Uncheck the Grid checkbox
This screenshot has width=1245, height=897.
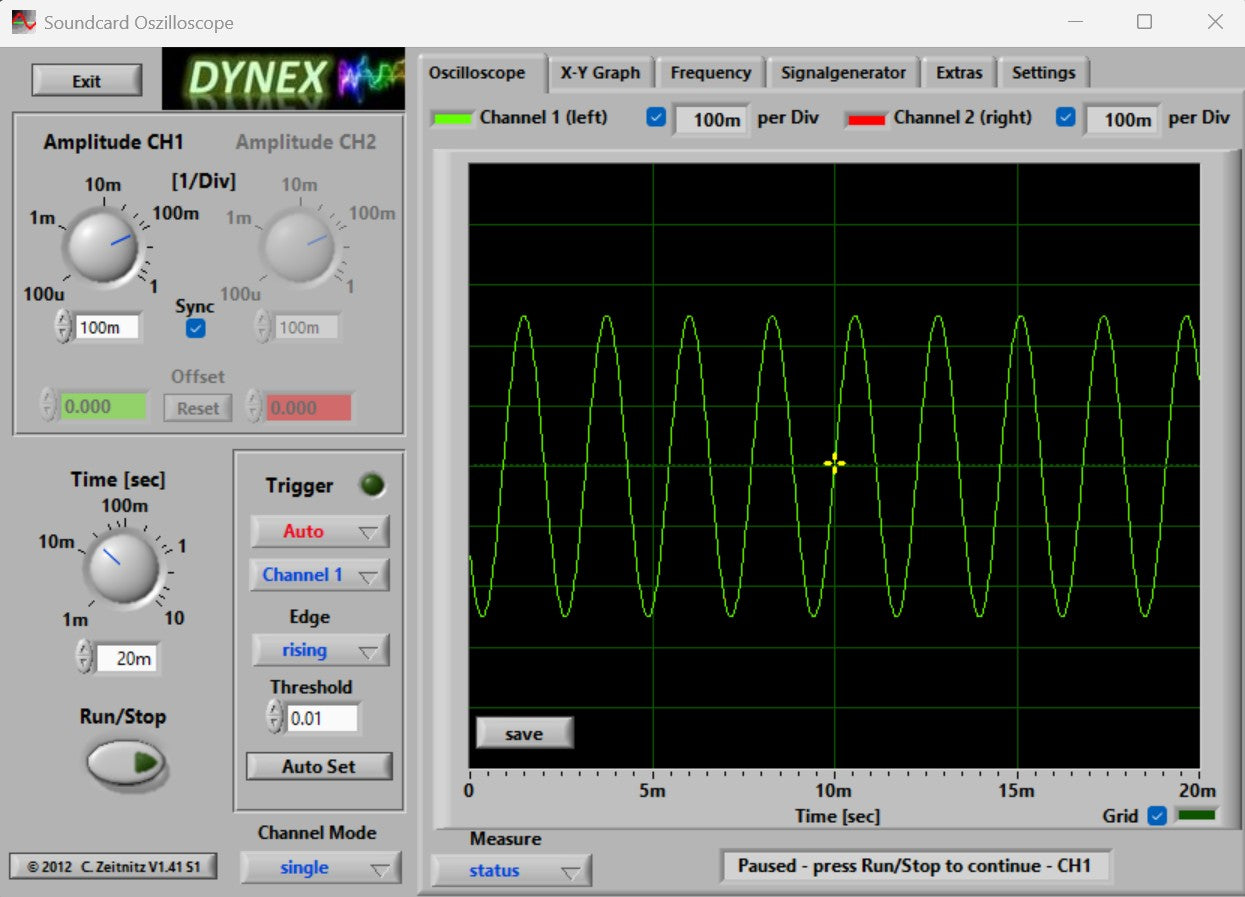pyautogui.click(x=1157, y=816)
